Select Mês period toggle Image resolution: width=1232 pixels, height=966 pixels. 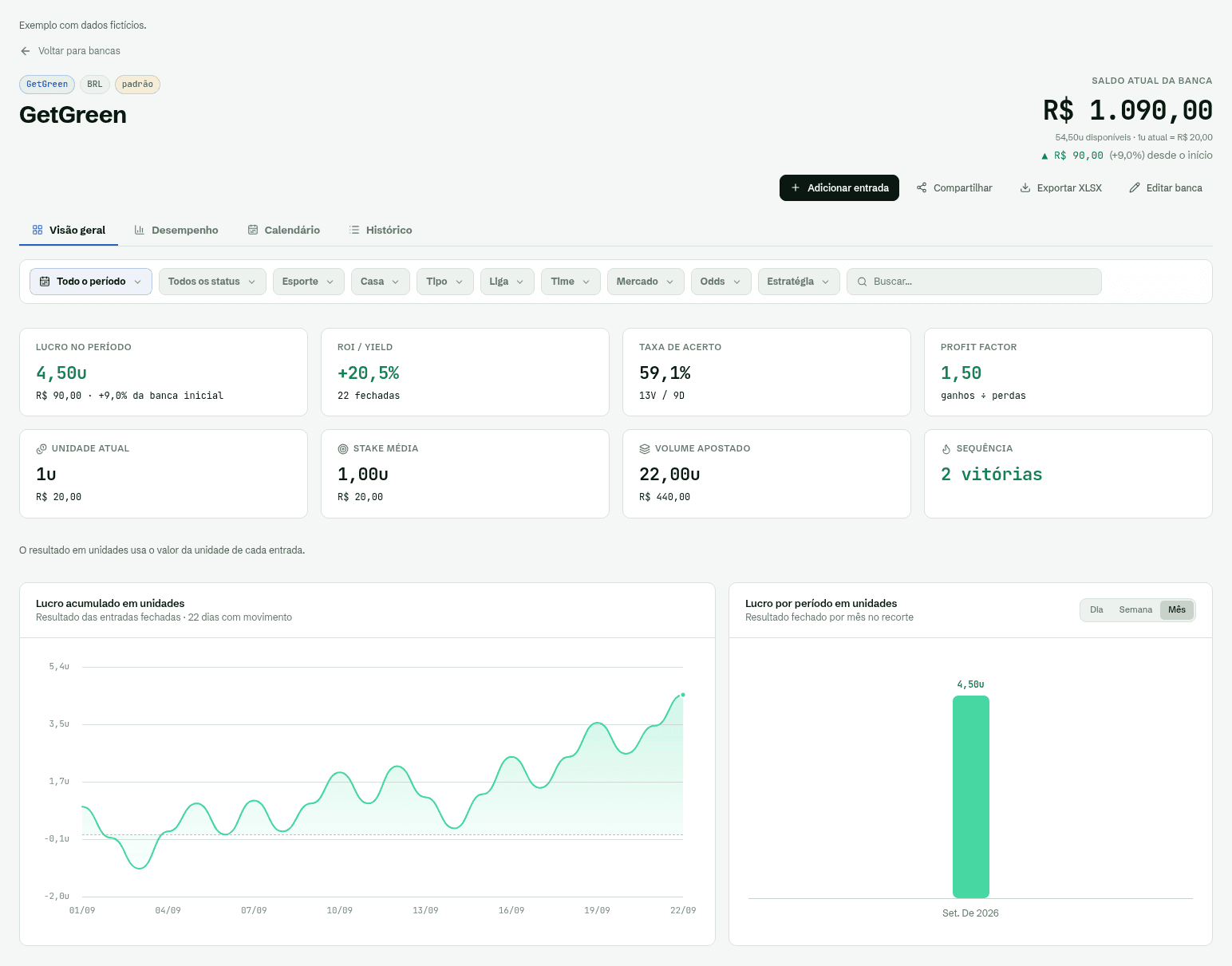point(1177,610)
